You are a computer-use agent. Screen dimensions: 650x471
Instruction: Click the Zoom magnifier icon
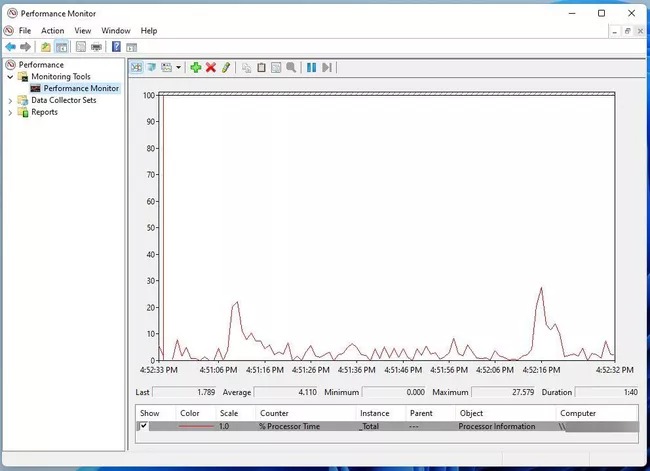pos(291,67)
